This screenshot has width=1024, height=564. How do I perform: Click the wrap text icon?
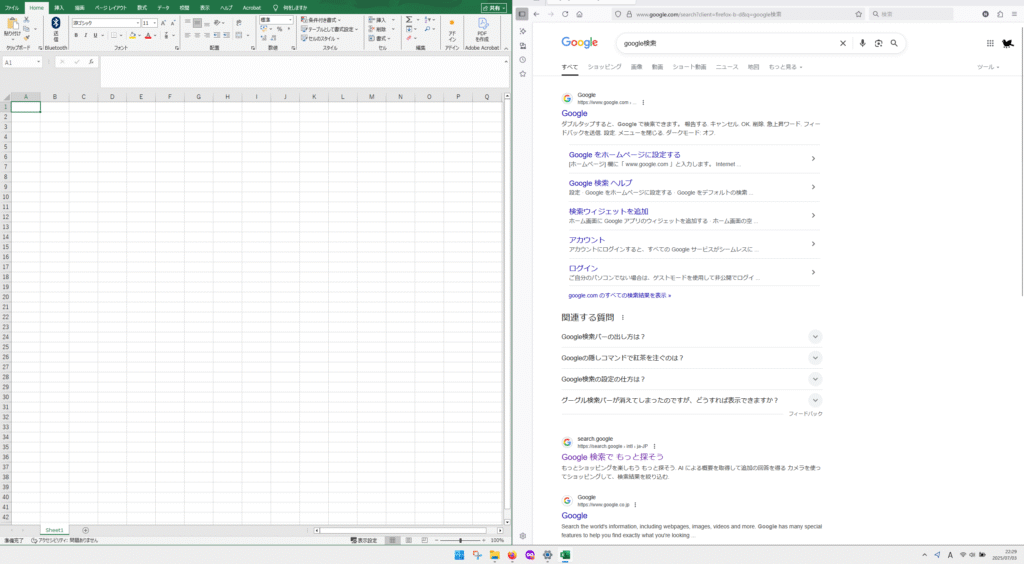pyautogui.click(x=238, y=23)
